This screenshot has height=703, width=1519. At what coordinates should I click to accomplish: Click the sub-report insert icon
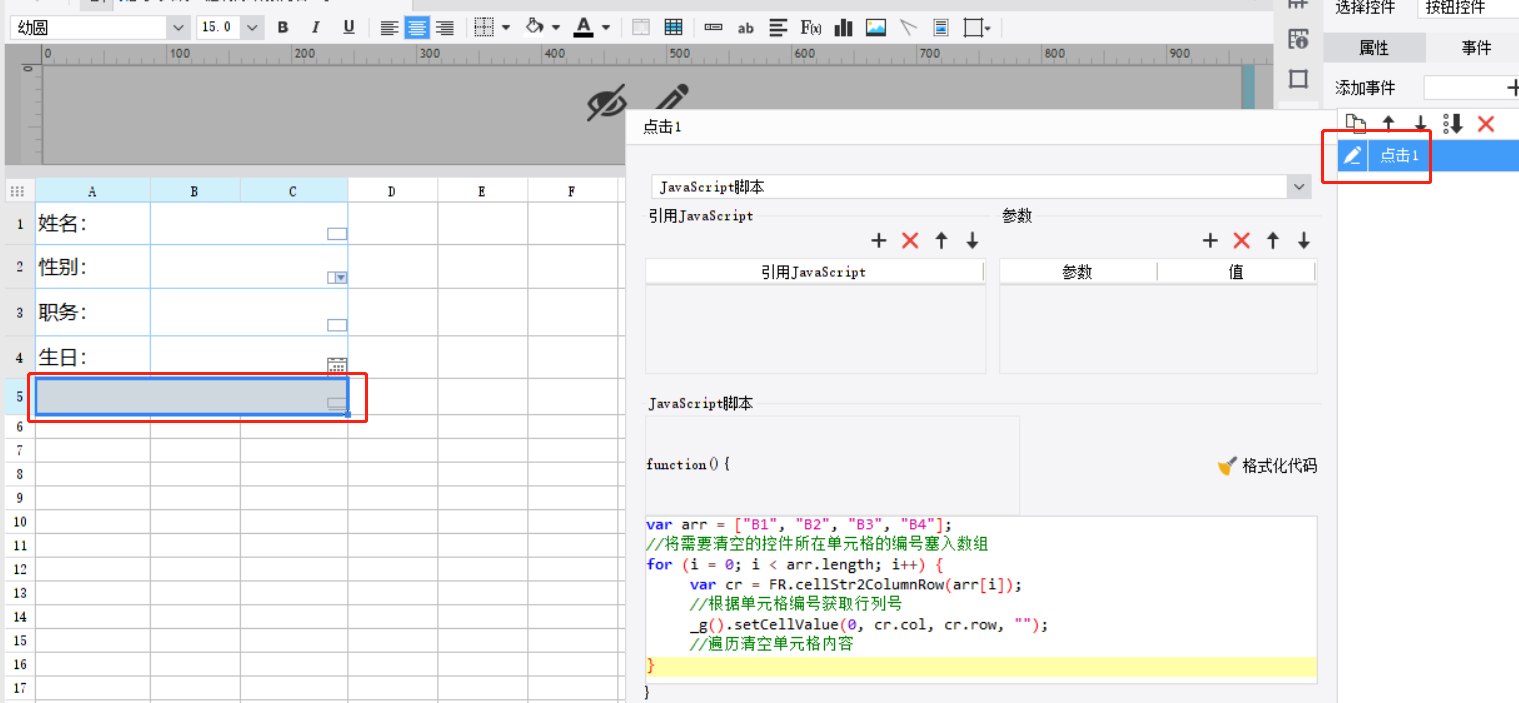(x=941, y=28)
